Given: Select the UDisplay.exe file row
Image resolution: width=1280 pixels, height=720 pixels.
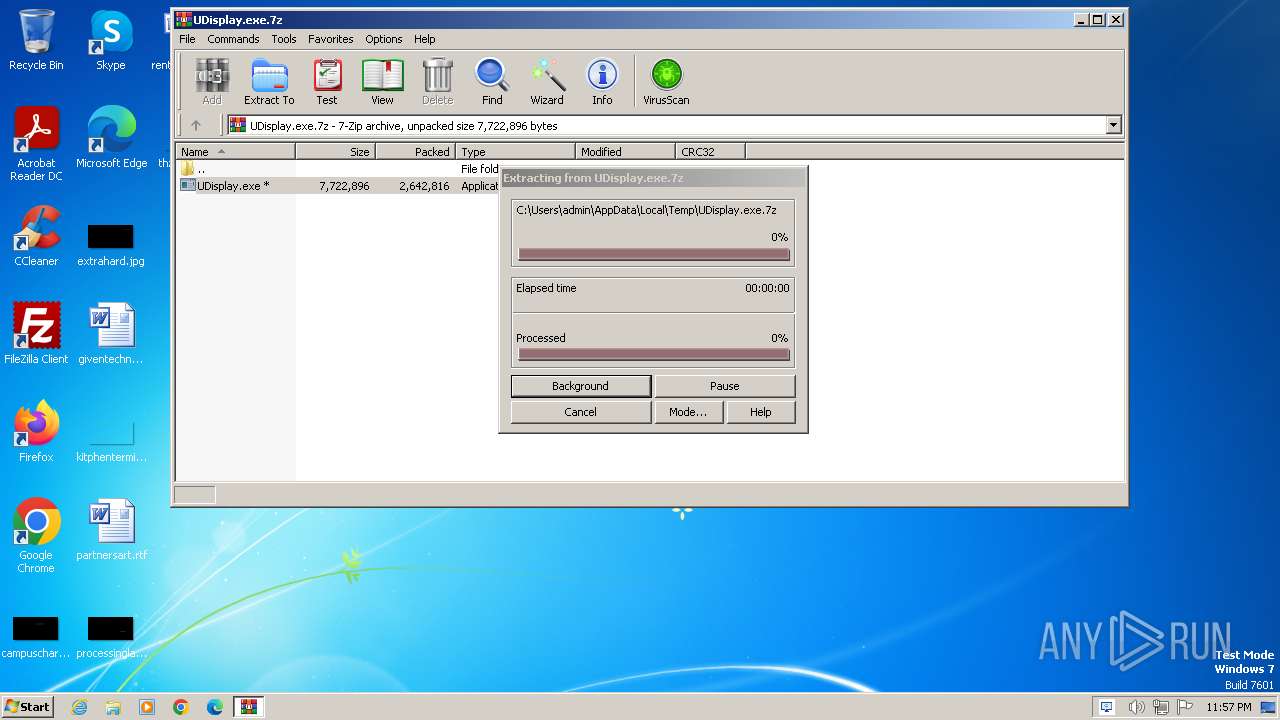Looking at the screenshot, I should pos(338,186).
